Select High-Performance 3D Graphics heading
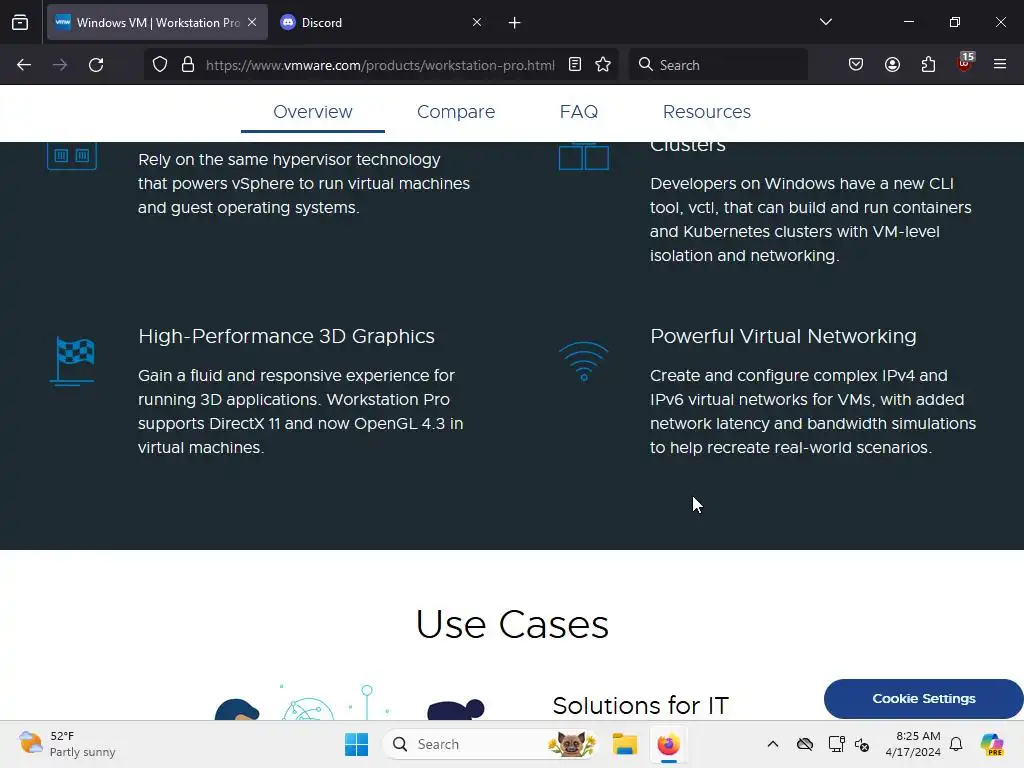Image resolution: width=1024 pixels, height=768 pixels. tap(286, 336)
